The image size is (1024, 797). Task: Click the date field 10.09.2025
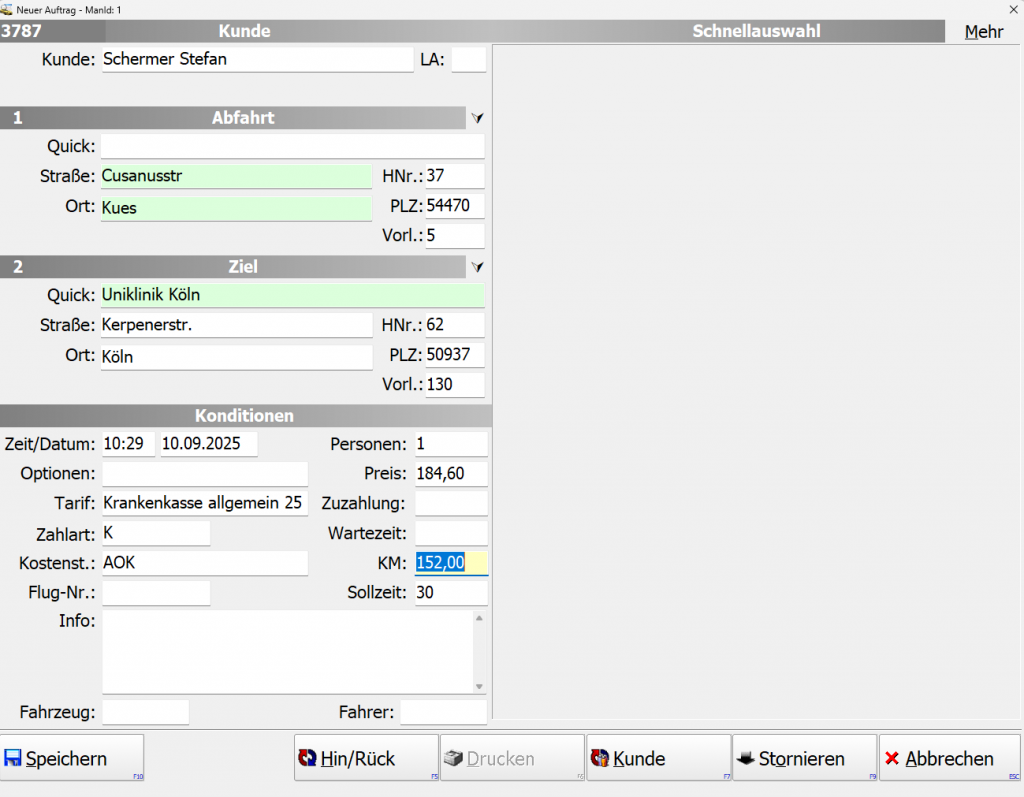pyautogui.click(x=208, y=443)
